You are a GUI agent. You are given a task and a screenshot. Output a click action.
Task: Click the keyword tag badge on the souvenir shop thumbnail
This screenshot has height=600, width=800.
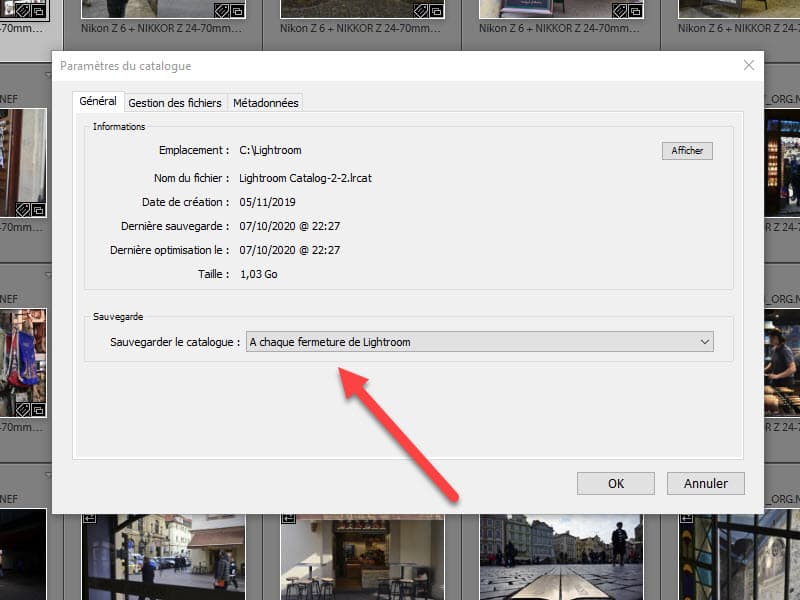[22, 410]
